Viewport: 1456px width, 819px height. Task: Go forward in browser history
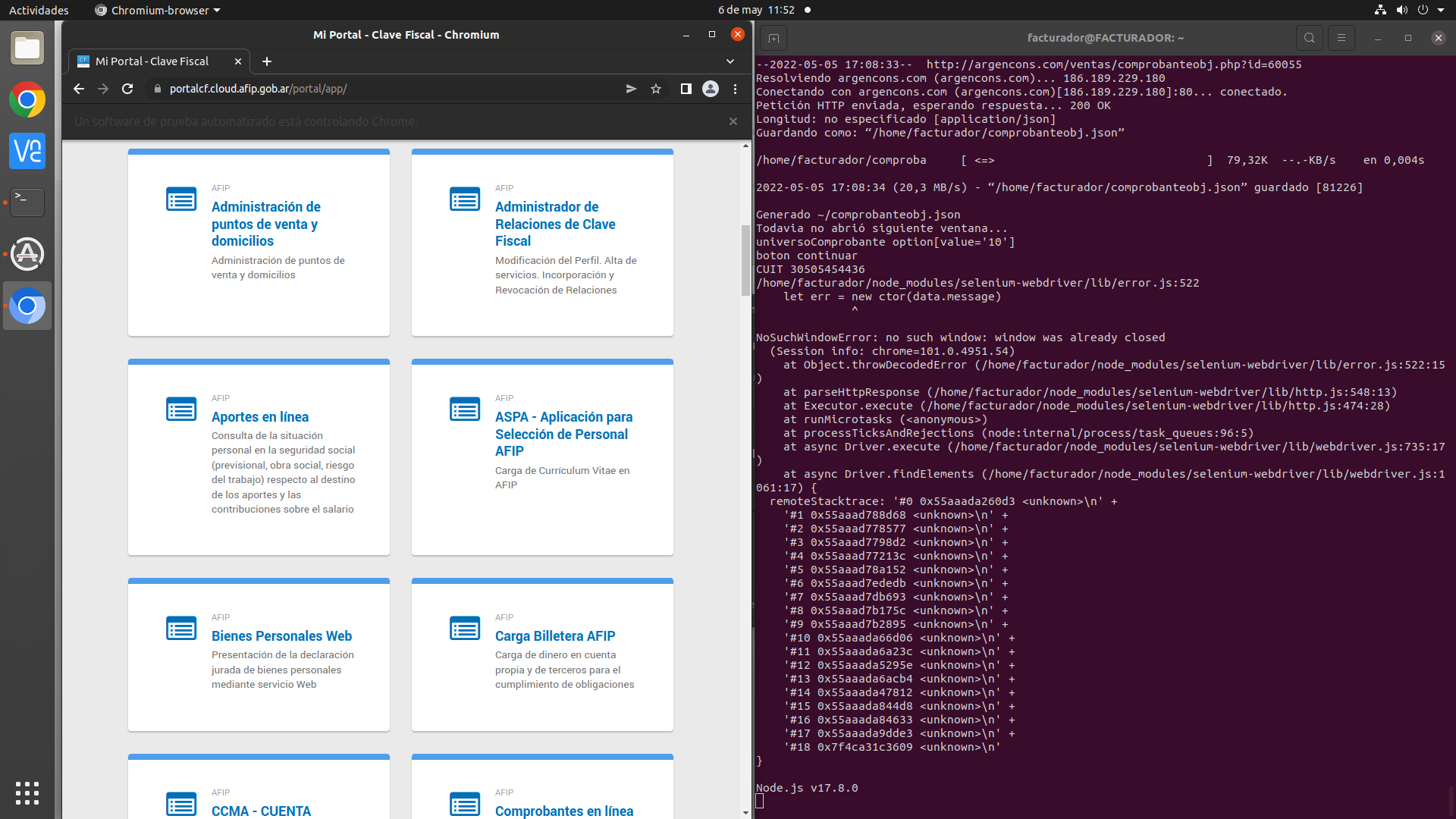pos(103,89)
